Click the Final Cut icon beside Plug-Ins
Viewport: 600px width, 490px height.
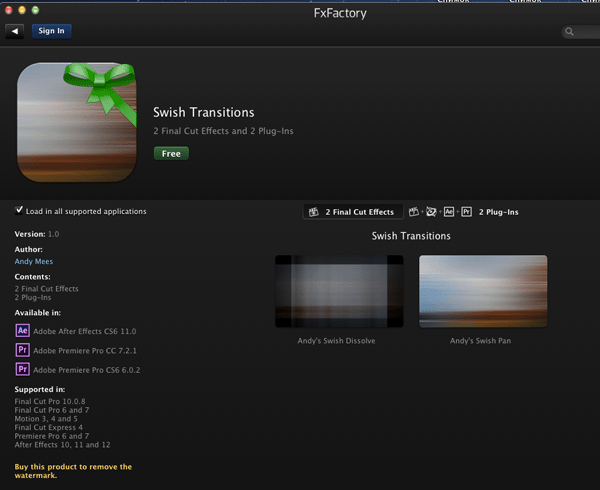click(414, 212)
